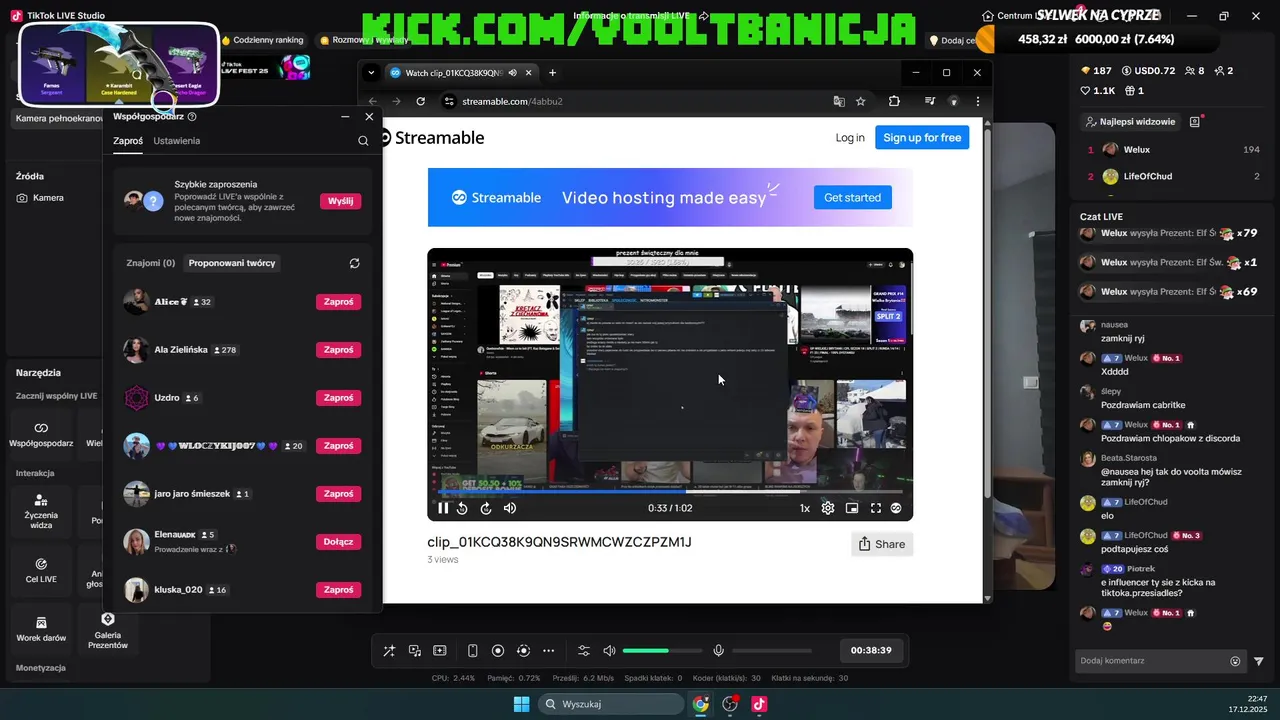Invite Uzdro with Zaproś
The width and height of the screenshot is (1280, 720).
pos(339,398)
